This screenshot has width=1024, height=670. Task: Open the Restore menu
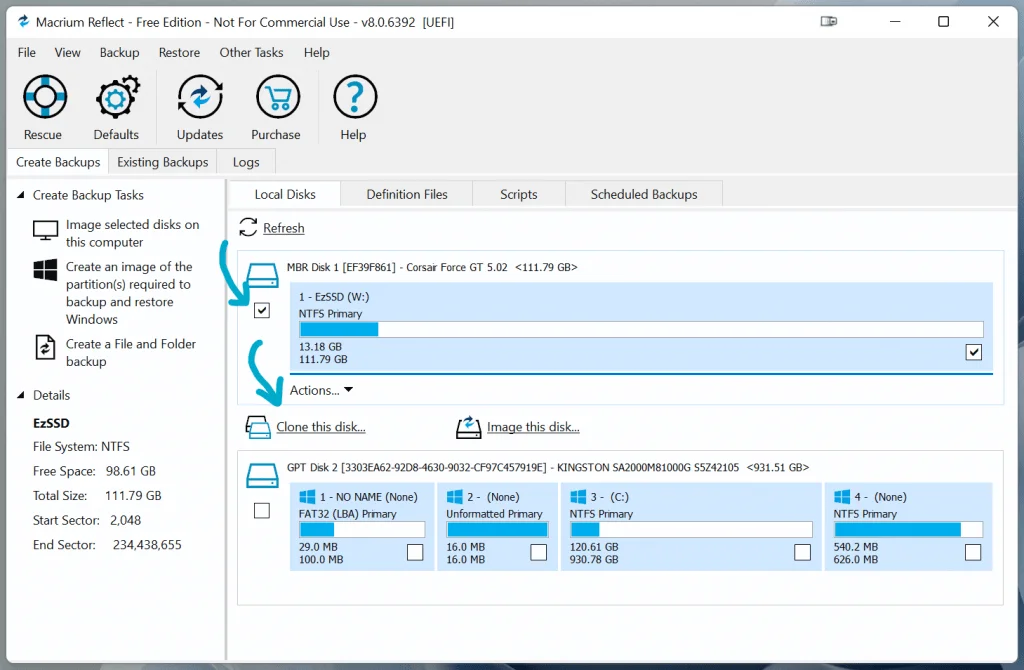[180, 52]
